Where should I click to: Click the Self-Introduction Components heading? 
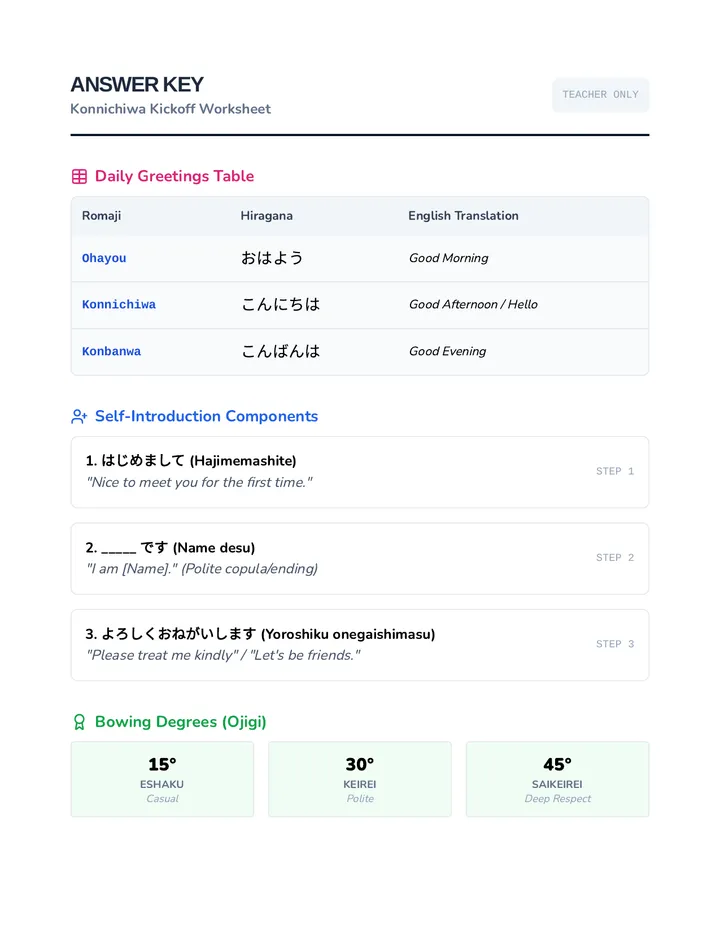pos(206,416)
